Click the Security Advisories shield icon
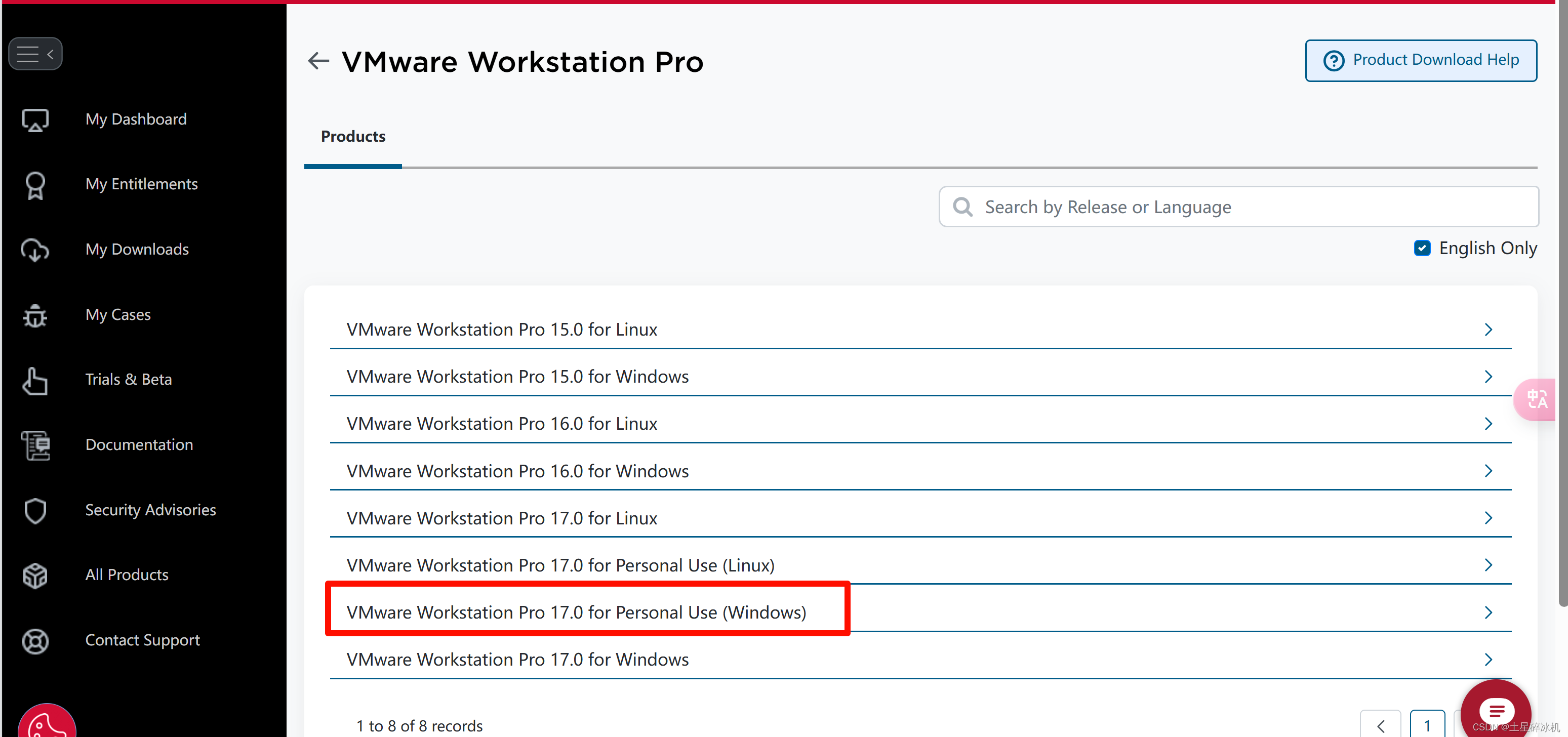This screenshot has width=1568, height=737. pyautogui.click(x=35, y=511)
